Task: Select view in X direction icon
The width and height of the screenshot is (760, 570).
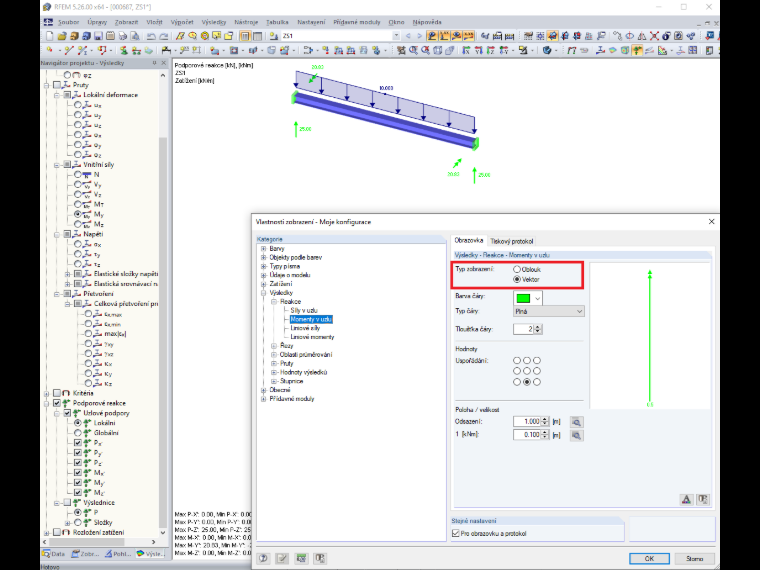Action: tap(466, 50)
